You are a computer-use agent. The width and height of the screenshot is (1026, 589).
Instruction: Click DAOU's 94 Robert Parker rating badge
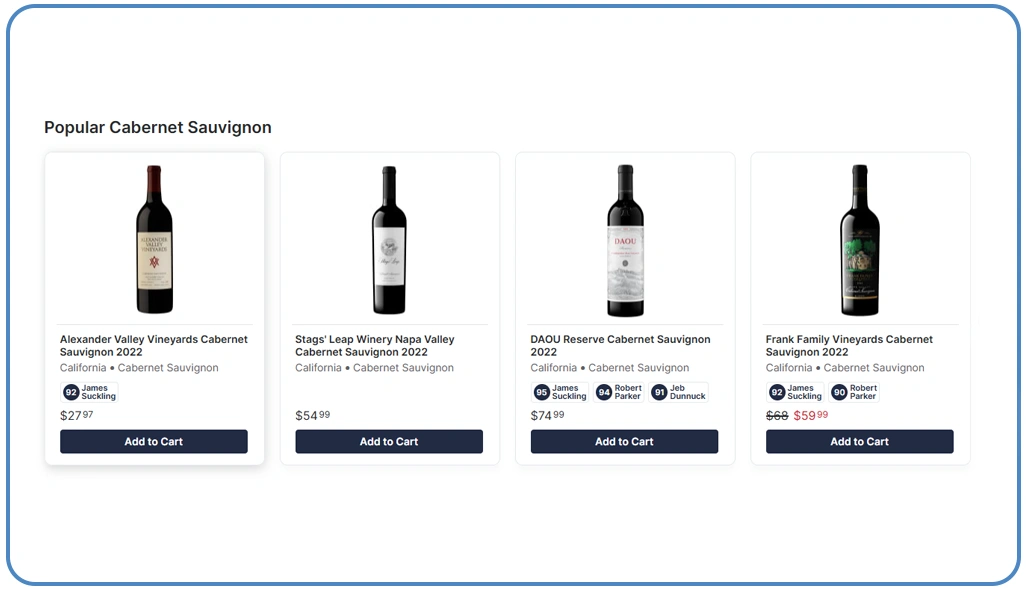[x=619, y=393]
